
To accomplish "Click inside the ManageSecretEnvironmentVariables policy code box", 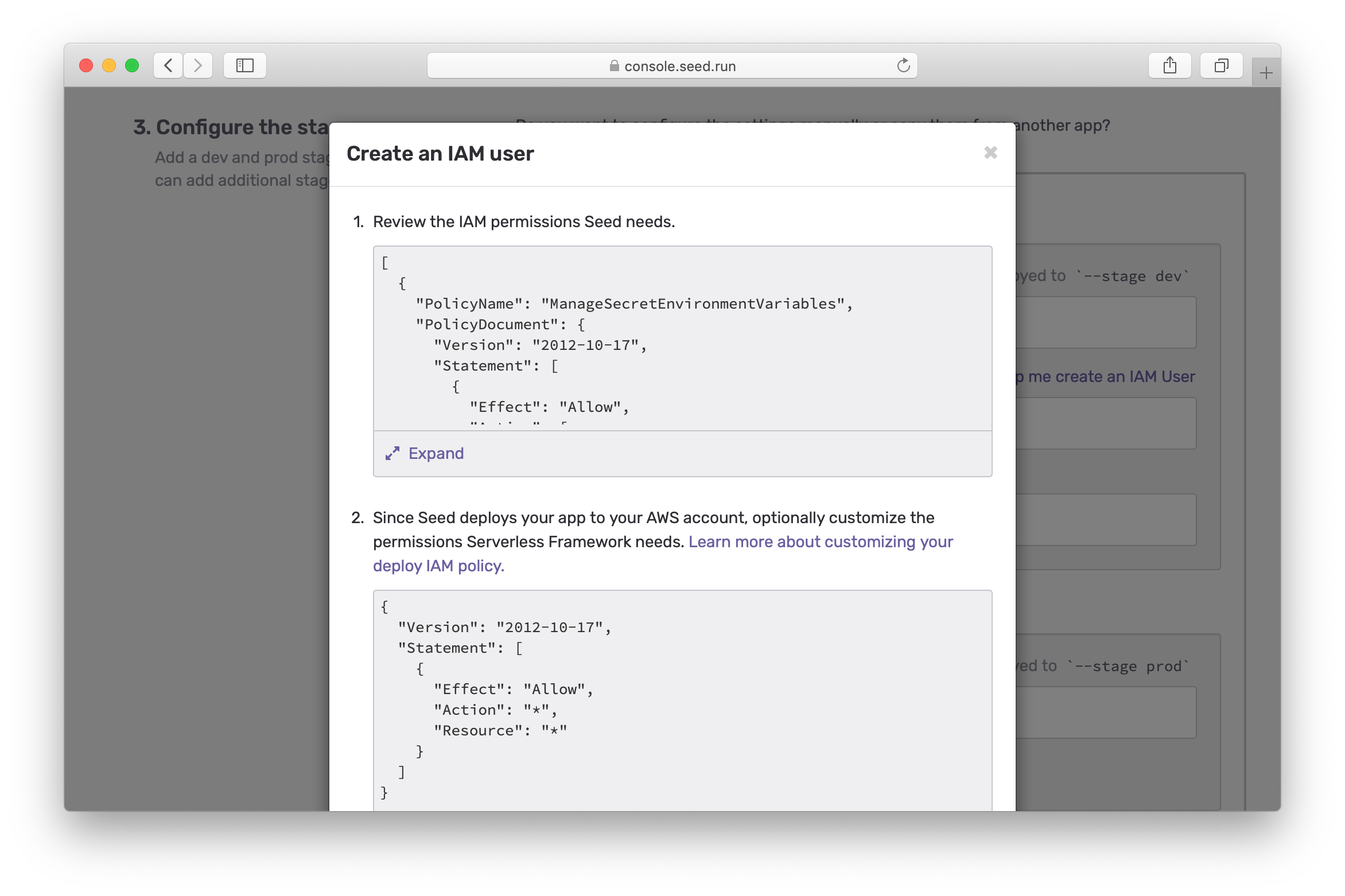I will 682,338.
